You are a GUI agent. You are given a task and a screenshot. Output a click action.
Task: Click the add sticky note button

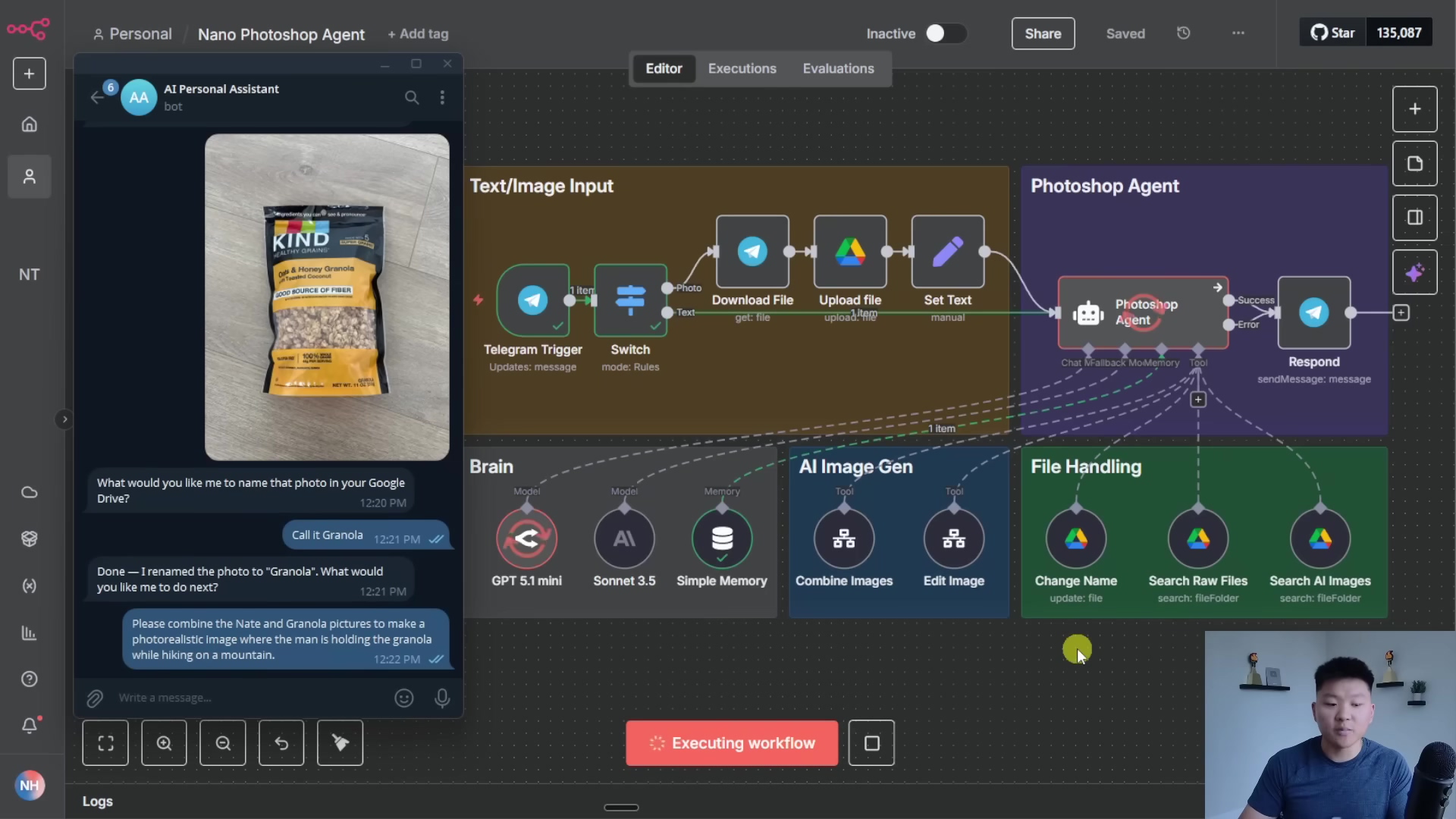(1414, 164)
